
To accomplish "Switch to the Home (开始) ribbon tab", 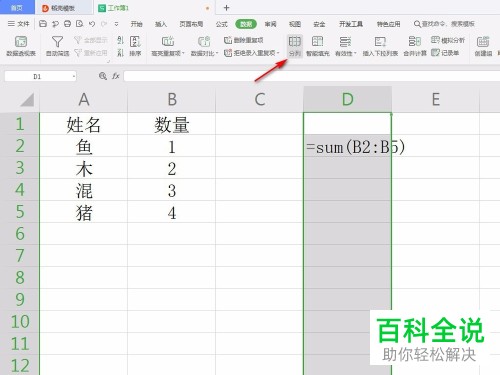I will tap(137, 24).
